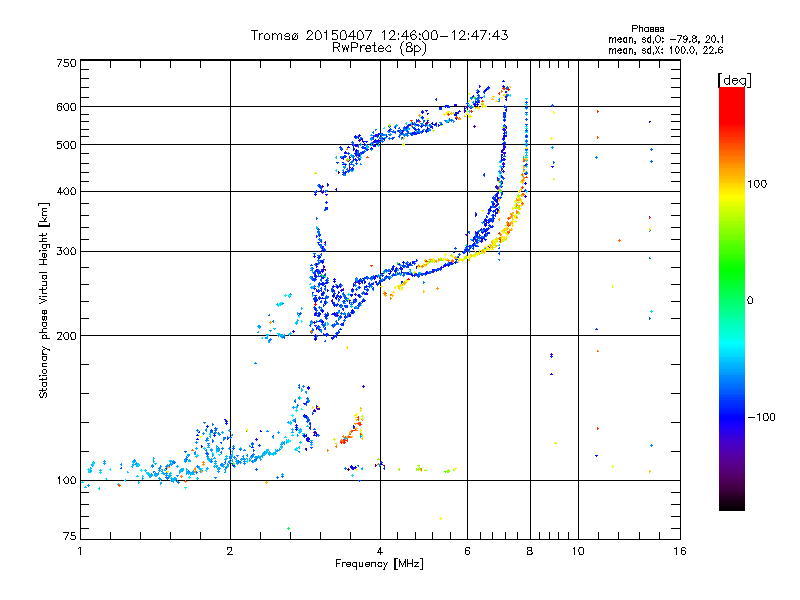The width and height of the screenshot is (800, 600).
Task: Click the y-axis tick label '75'
Action: [70, 536]
